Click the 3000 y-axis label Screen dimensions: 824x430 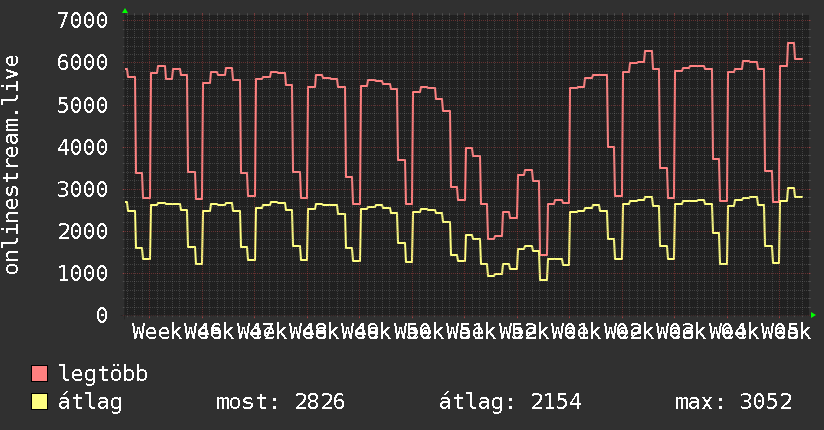(x=83, y=189)
